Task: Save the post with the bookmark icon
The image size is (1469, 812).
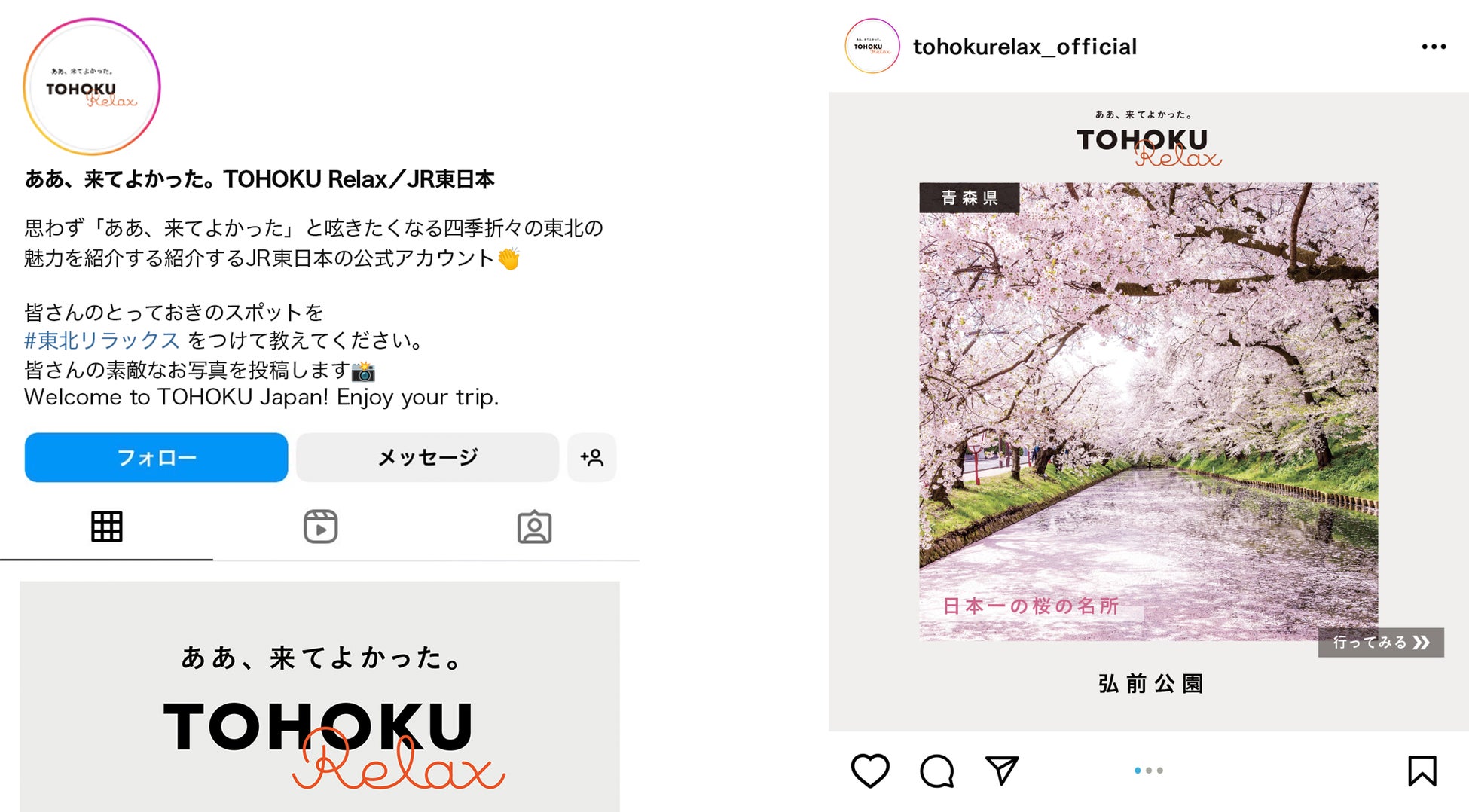Action: click(x=1422, y=771)
